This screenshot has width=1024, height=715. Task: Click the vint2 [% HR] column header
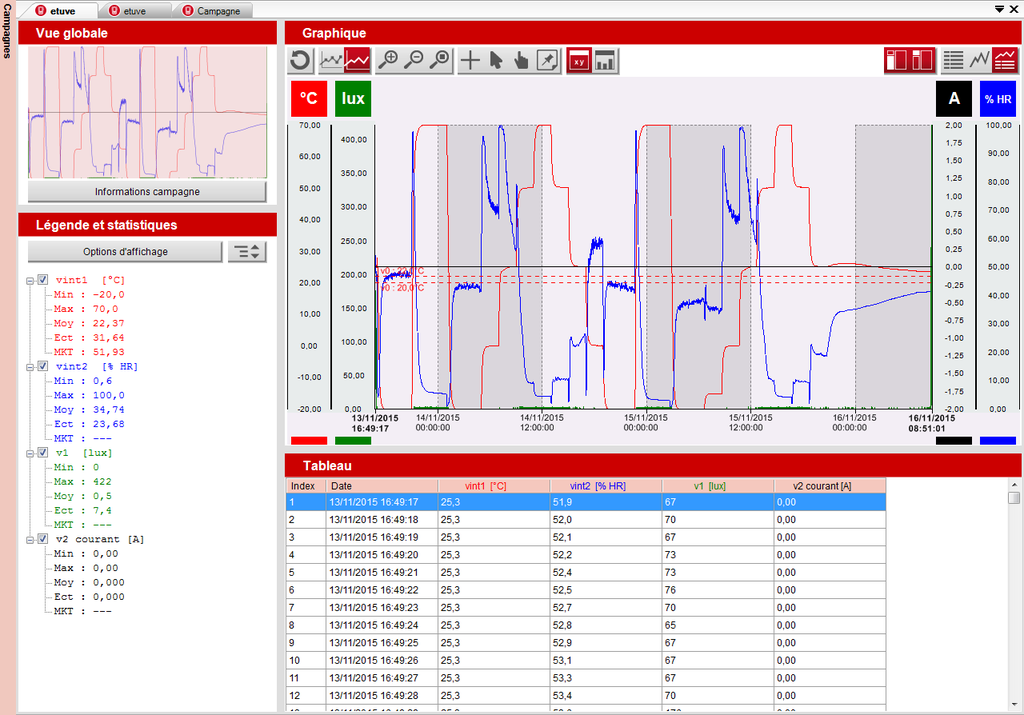point(606,486)
